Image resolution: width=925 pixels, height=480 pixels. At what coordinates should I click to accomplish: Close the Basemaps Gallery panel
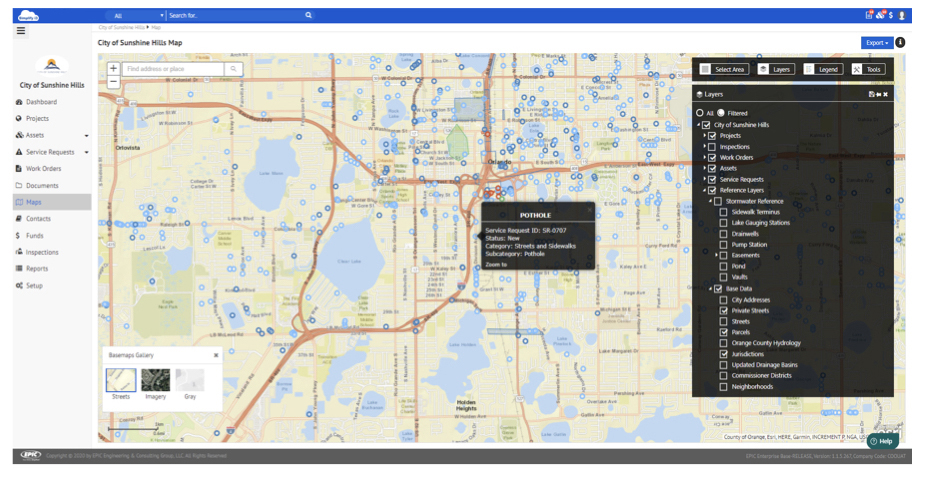tap(215, 355)
